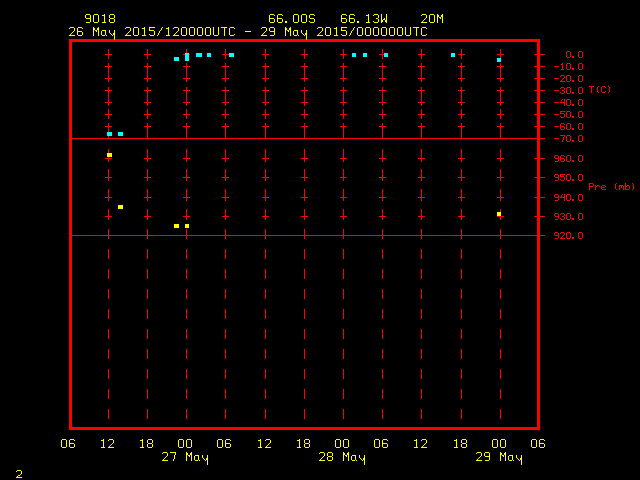Click the station ID 9018 label
This screenshot has height=480, width=640.
[99, 19]
